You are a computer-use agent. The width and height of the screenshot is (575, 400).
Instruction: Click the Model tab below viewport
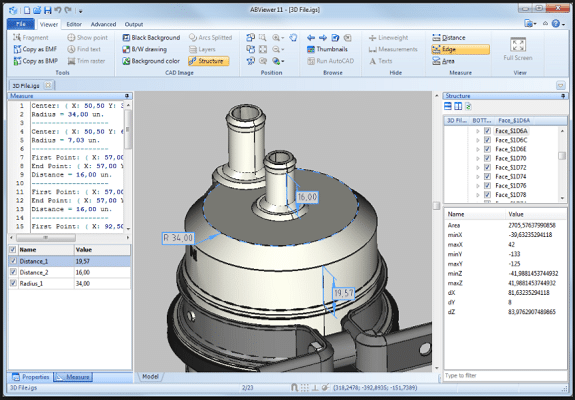[x=150, y=377]
